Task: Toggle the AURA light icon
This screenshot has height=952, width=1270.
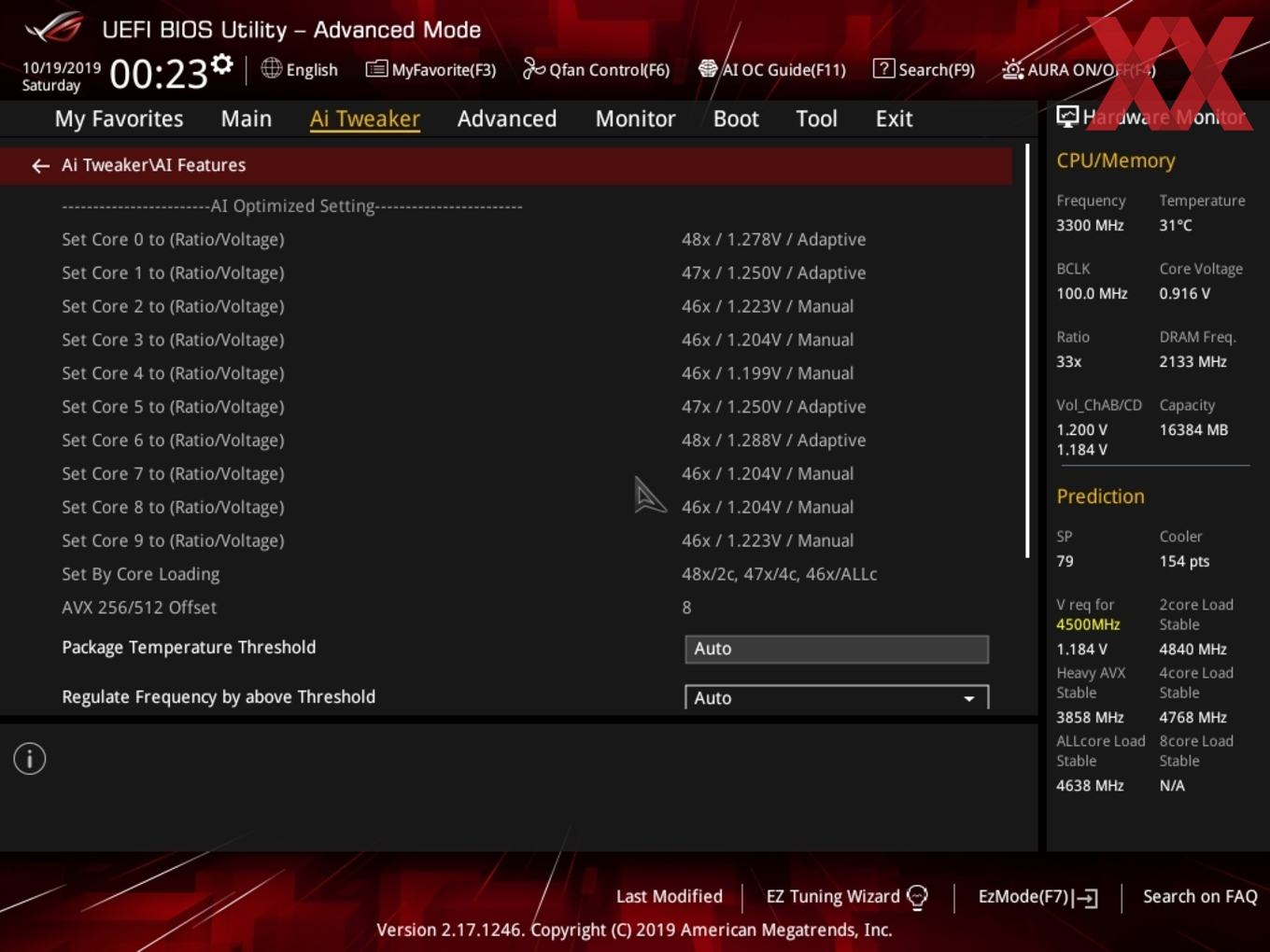Action: point(1012,69)
